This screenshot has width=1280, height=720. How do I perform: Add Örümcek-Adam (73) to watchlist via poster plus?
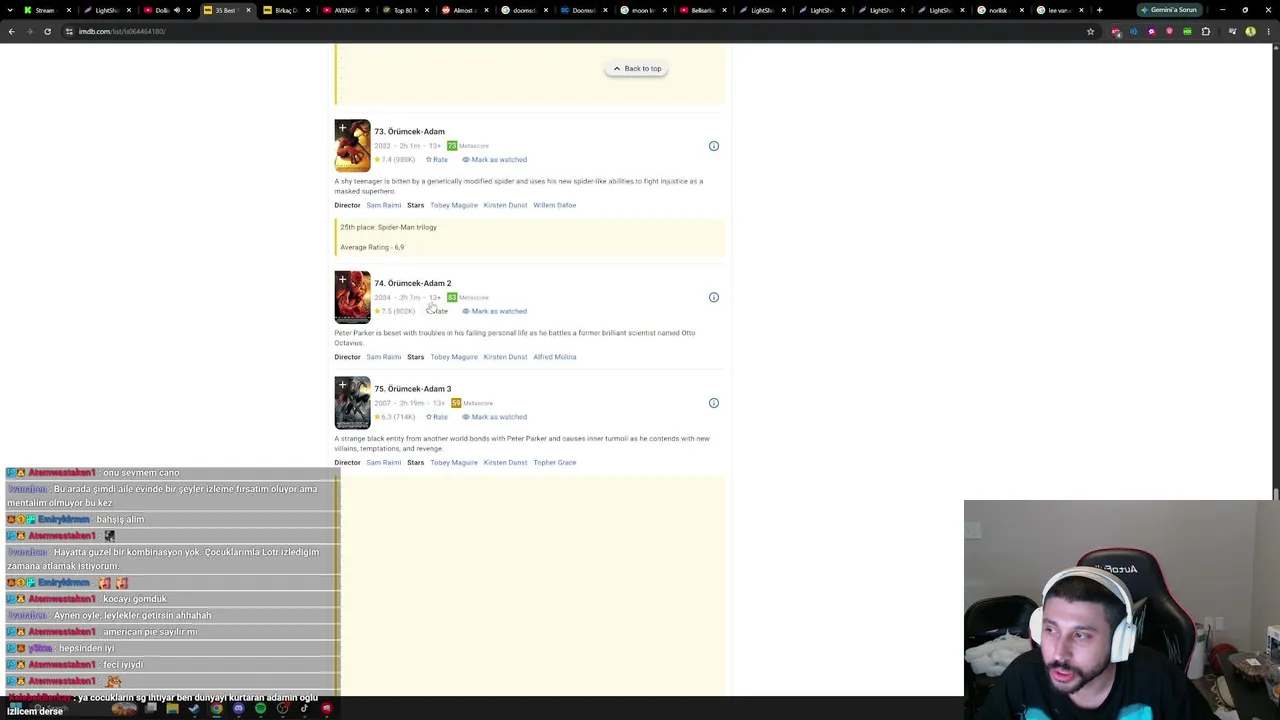point(342,127)
